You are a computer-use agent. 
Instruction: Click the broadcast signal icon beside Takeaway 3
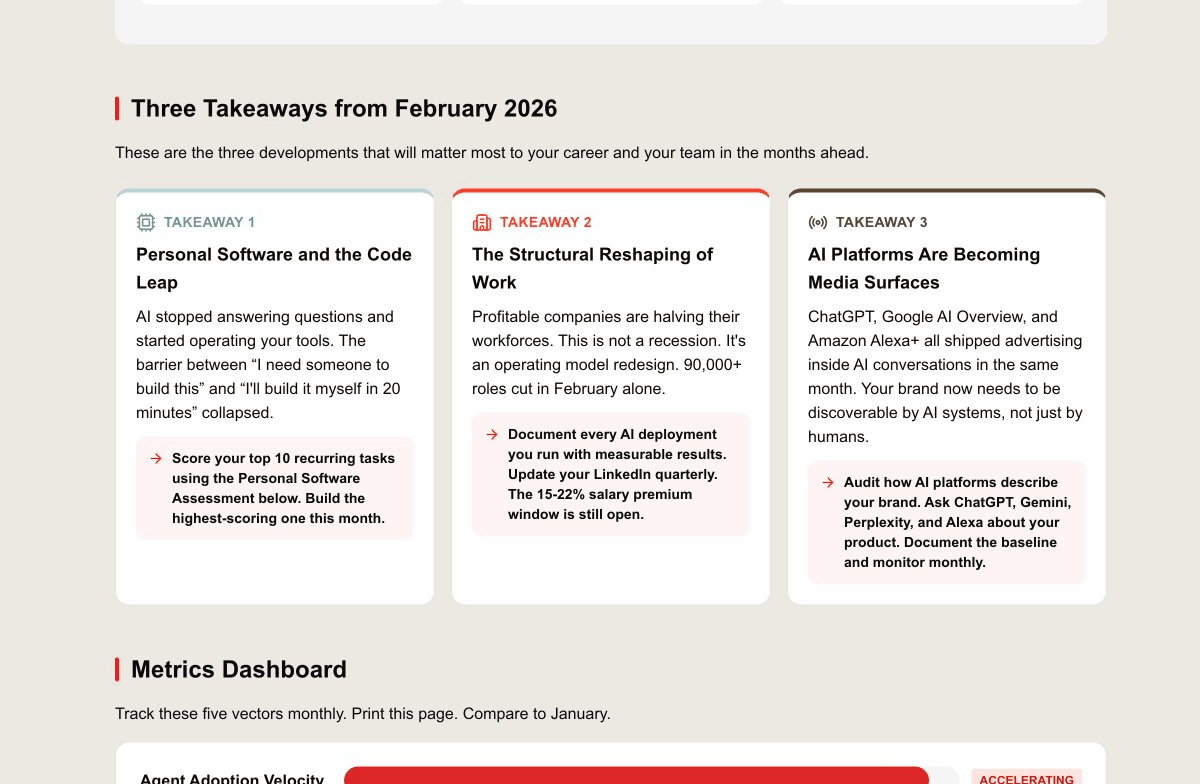(818, 222)
